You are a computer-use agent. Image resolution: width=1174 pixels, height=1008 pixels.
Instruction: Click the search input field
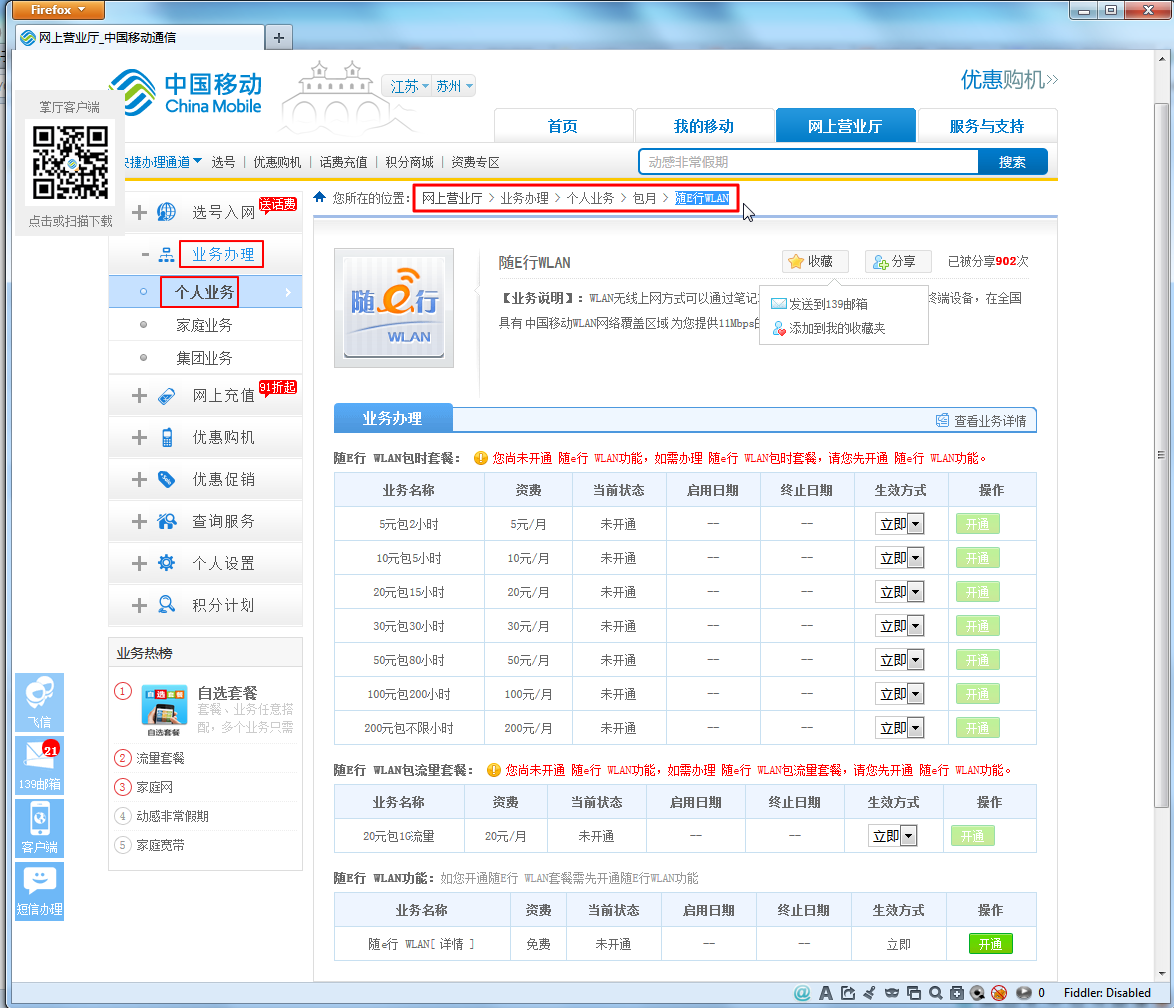pyautogui.click(x=809, y=162)
